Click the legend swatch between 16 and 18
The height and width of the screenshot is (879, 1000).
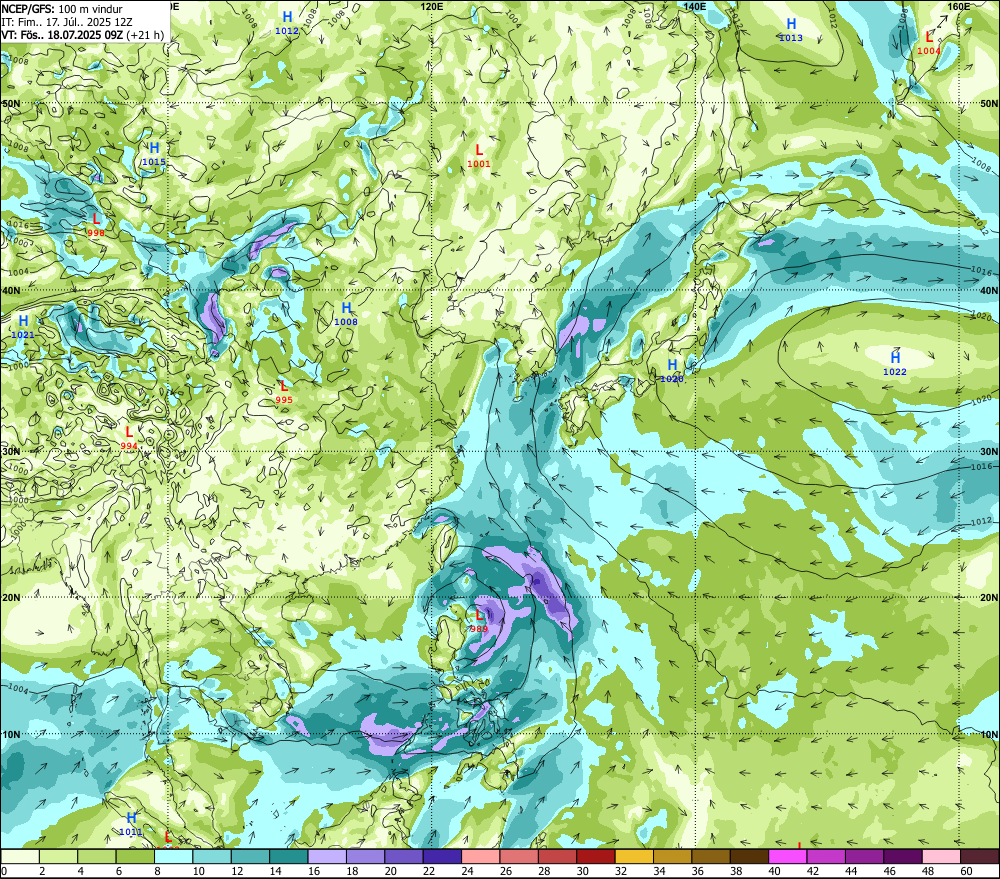(327, 856)
